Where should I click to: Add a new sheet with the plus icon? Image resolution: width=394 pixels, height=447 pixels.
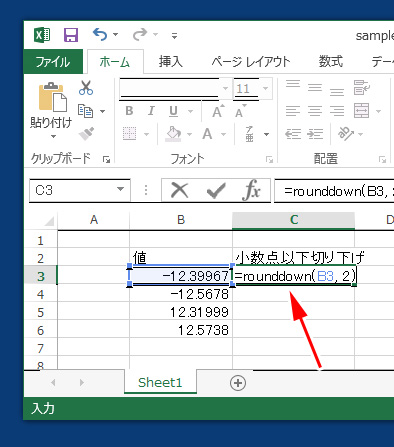pyautogui.click(x=238, y=383)
